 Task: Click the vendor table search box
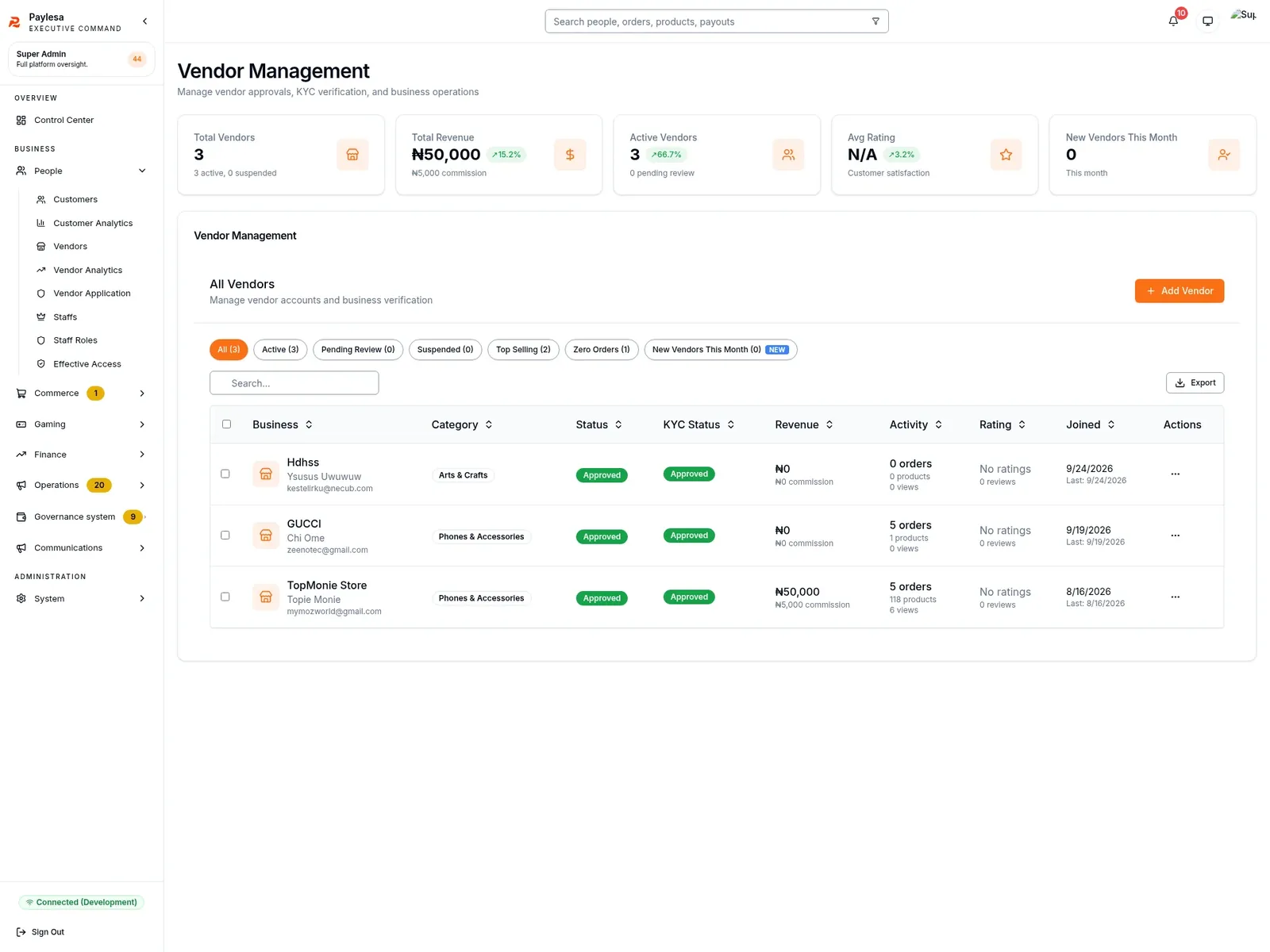(x=294, y=383)
